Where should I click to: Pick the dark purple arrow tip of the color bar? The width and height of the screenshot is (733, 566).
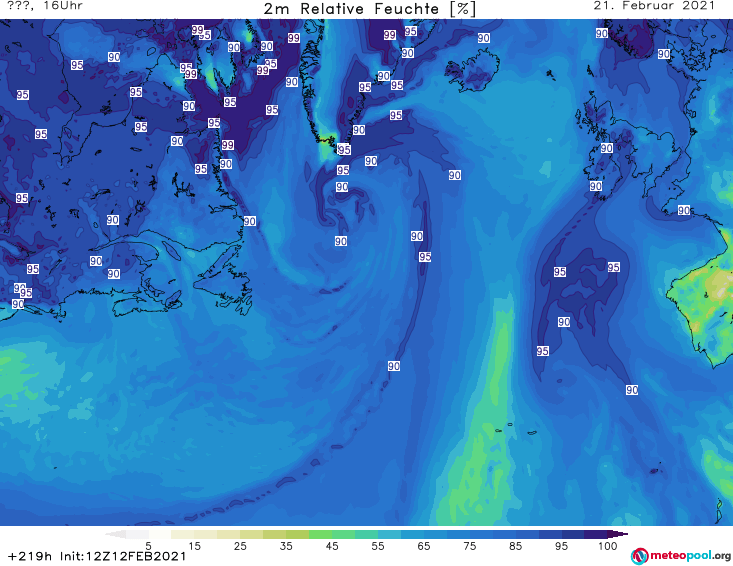tap(619, 534)
